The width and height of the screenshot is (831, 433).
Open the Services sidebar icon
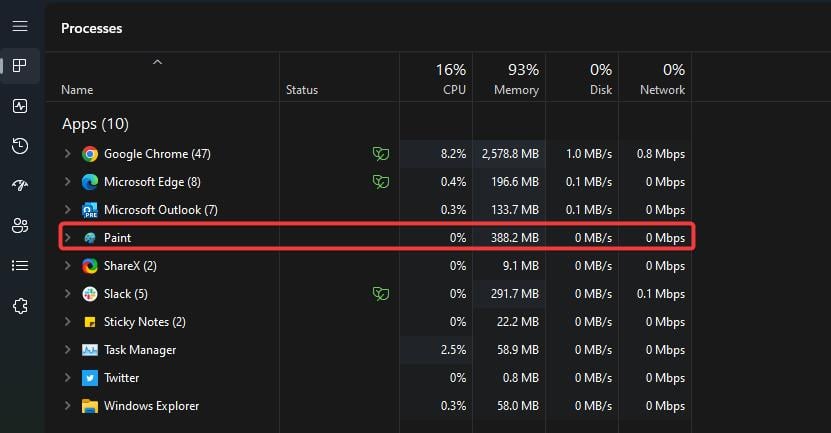[20, 306]
